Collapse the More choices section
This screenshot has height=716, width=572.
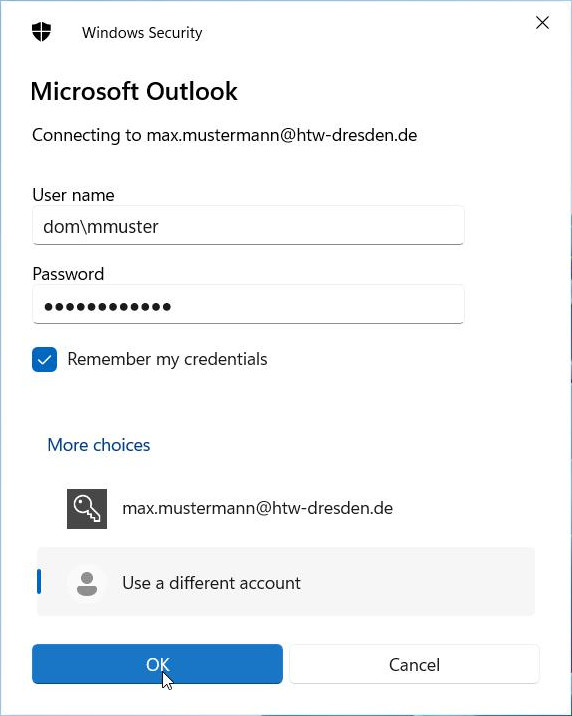click(x=99, y=445)
